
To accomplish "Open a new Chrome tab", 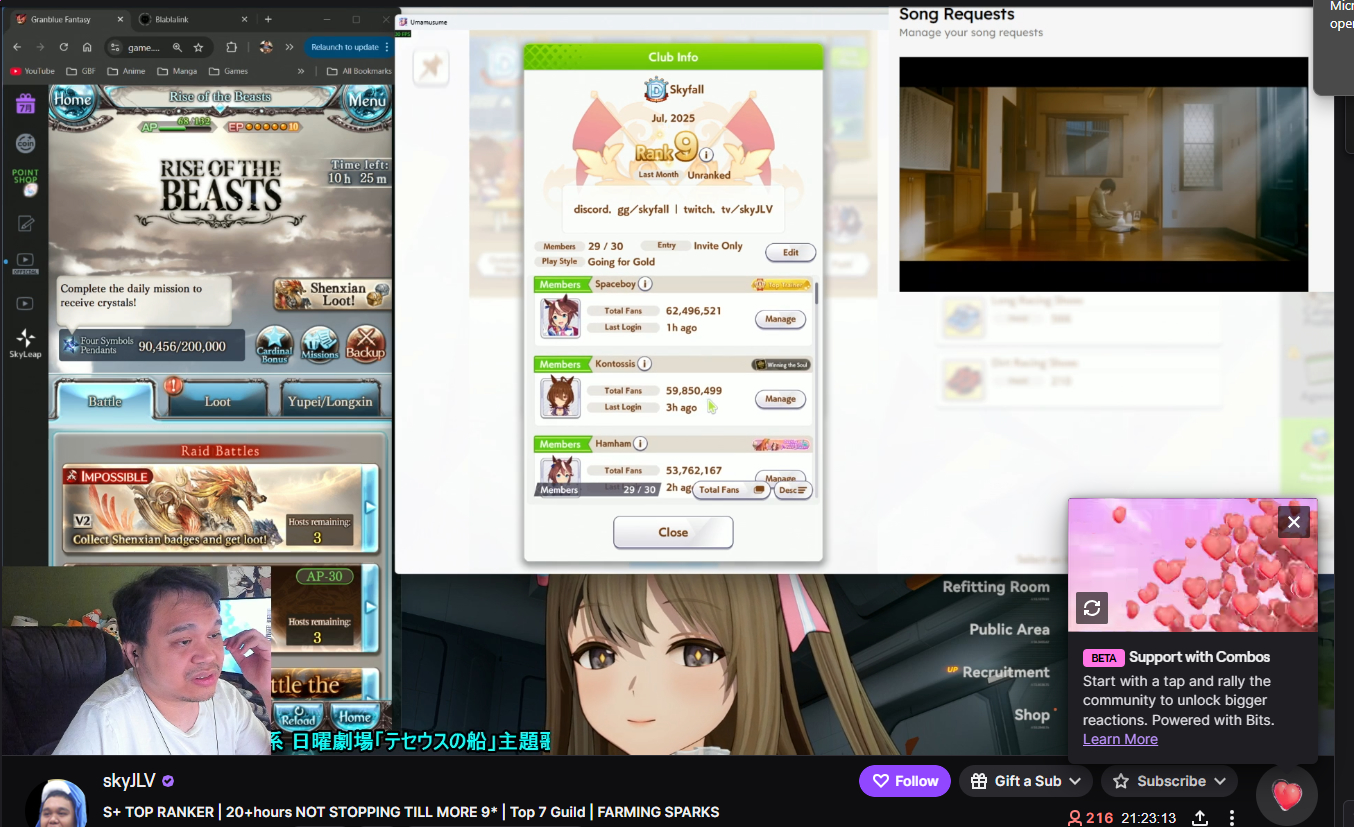I will 268,19.
